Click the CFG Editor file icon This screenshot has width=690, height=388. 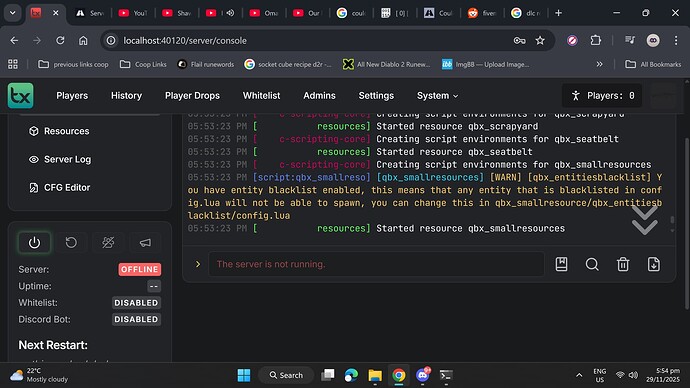pyautogui.click(x=34, y=187)
